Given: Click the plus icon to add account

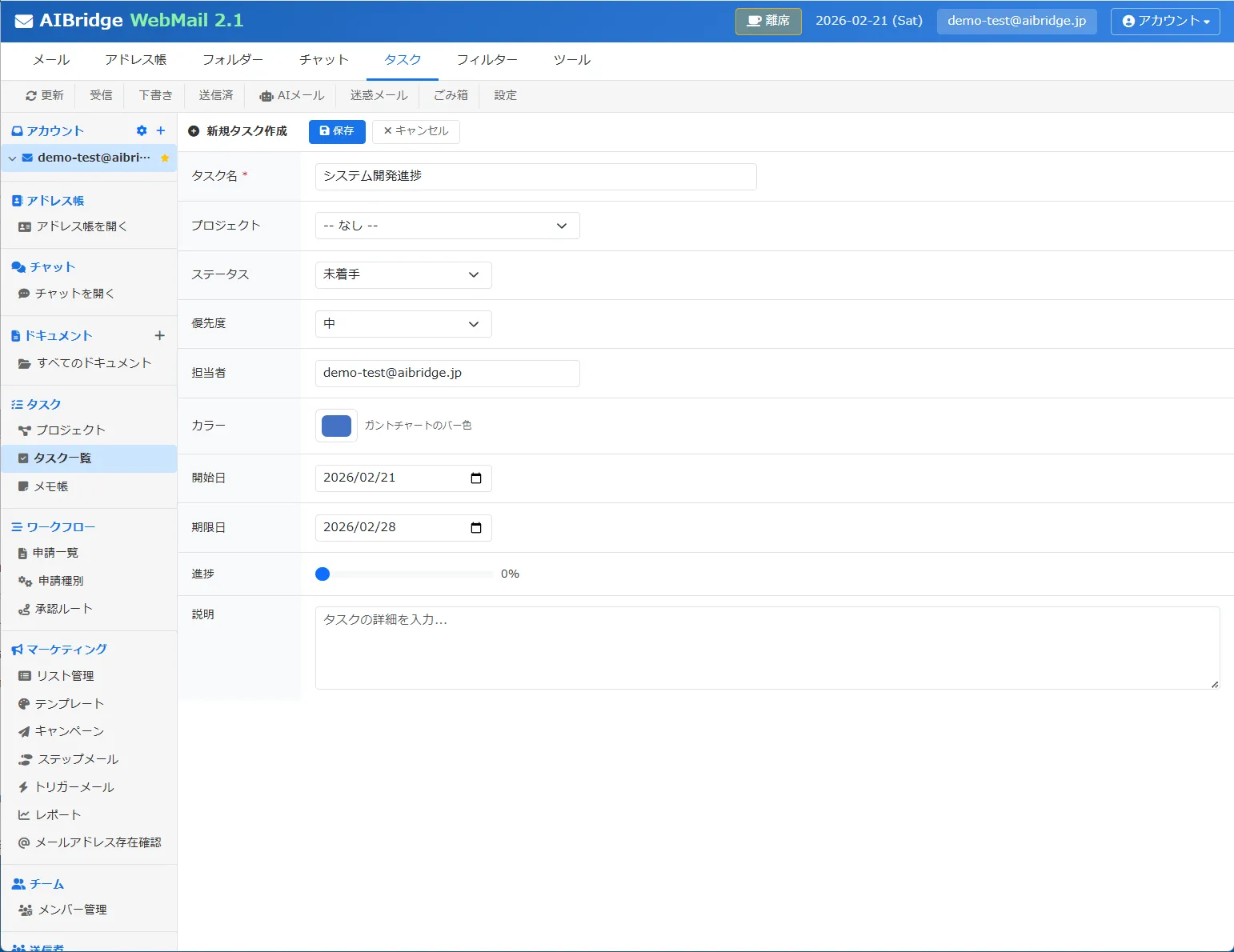Looking at the screenshot, I should (161, 131).
